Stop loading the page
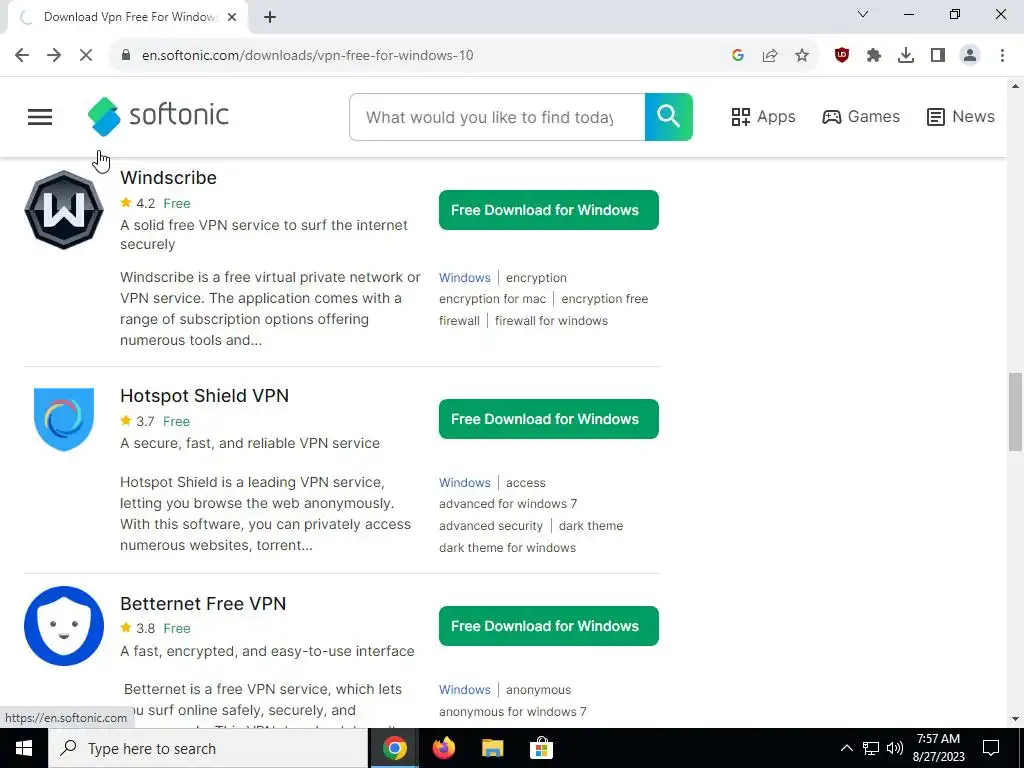The width and height of the screenshot is (1024, 768). 86,56
